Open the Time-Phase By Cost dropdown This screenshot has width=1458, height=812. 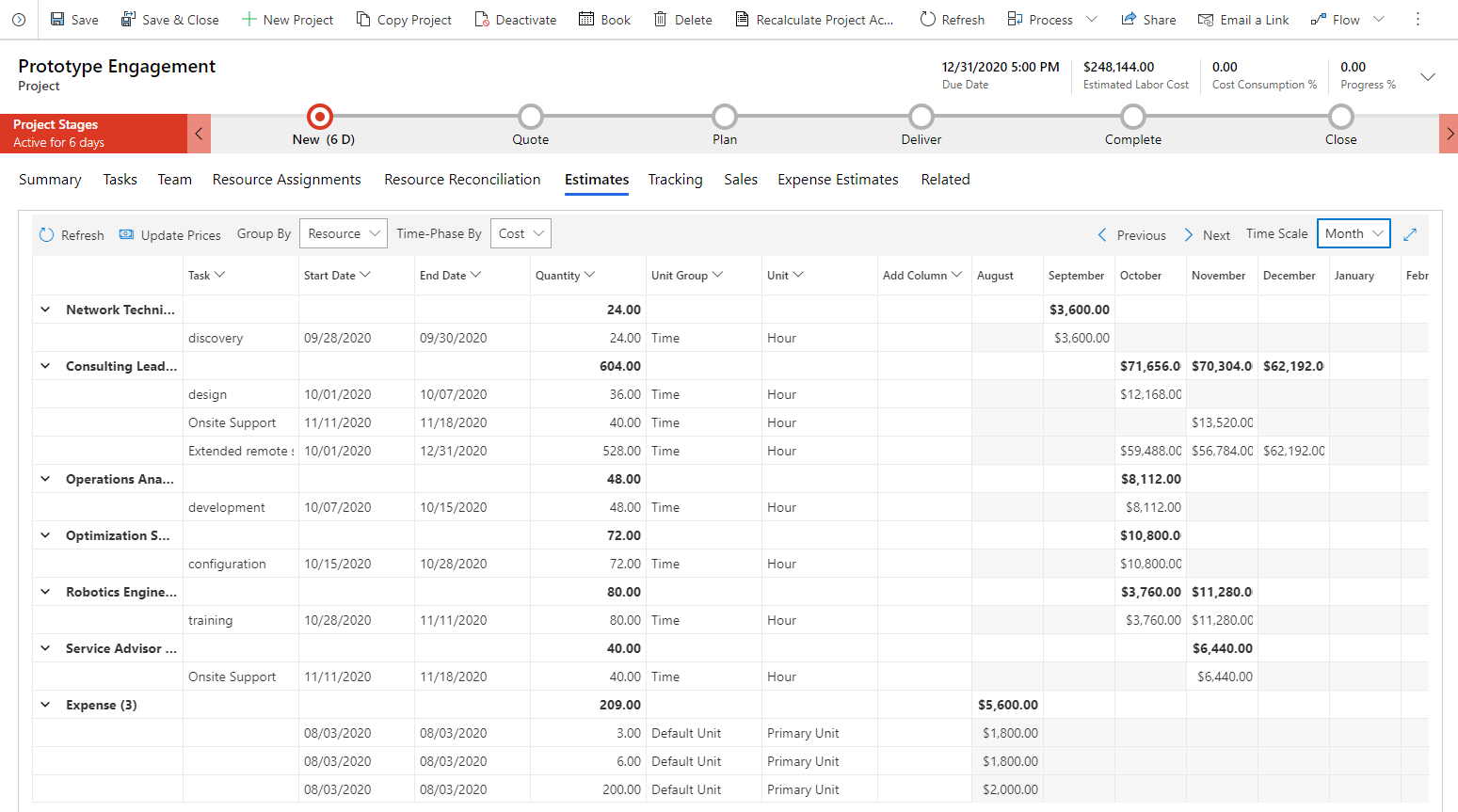[521, 234]
